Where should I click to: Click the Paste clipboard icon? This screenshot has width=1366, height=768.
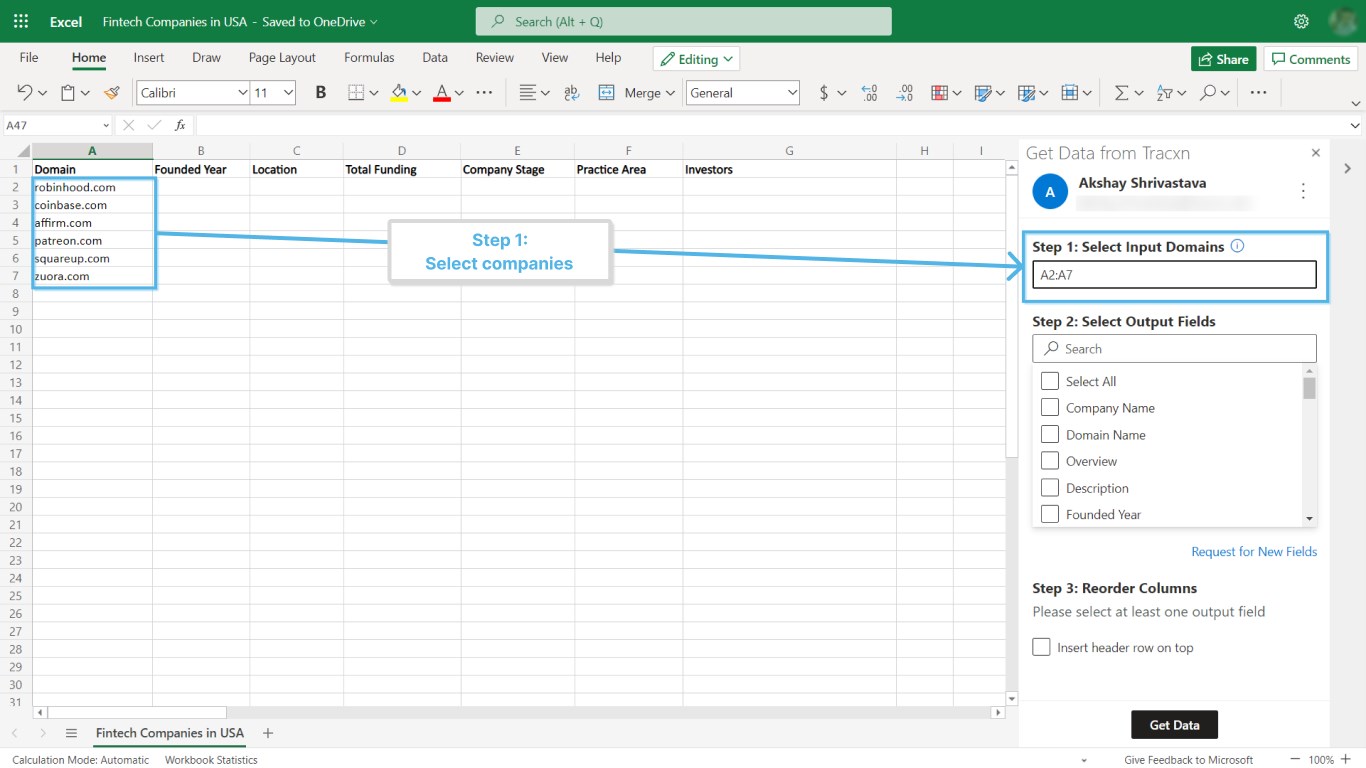[x=68, y=93]
